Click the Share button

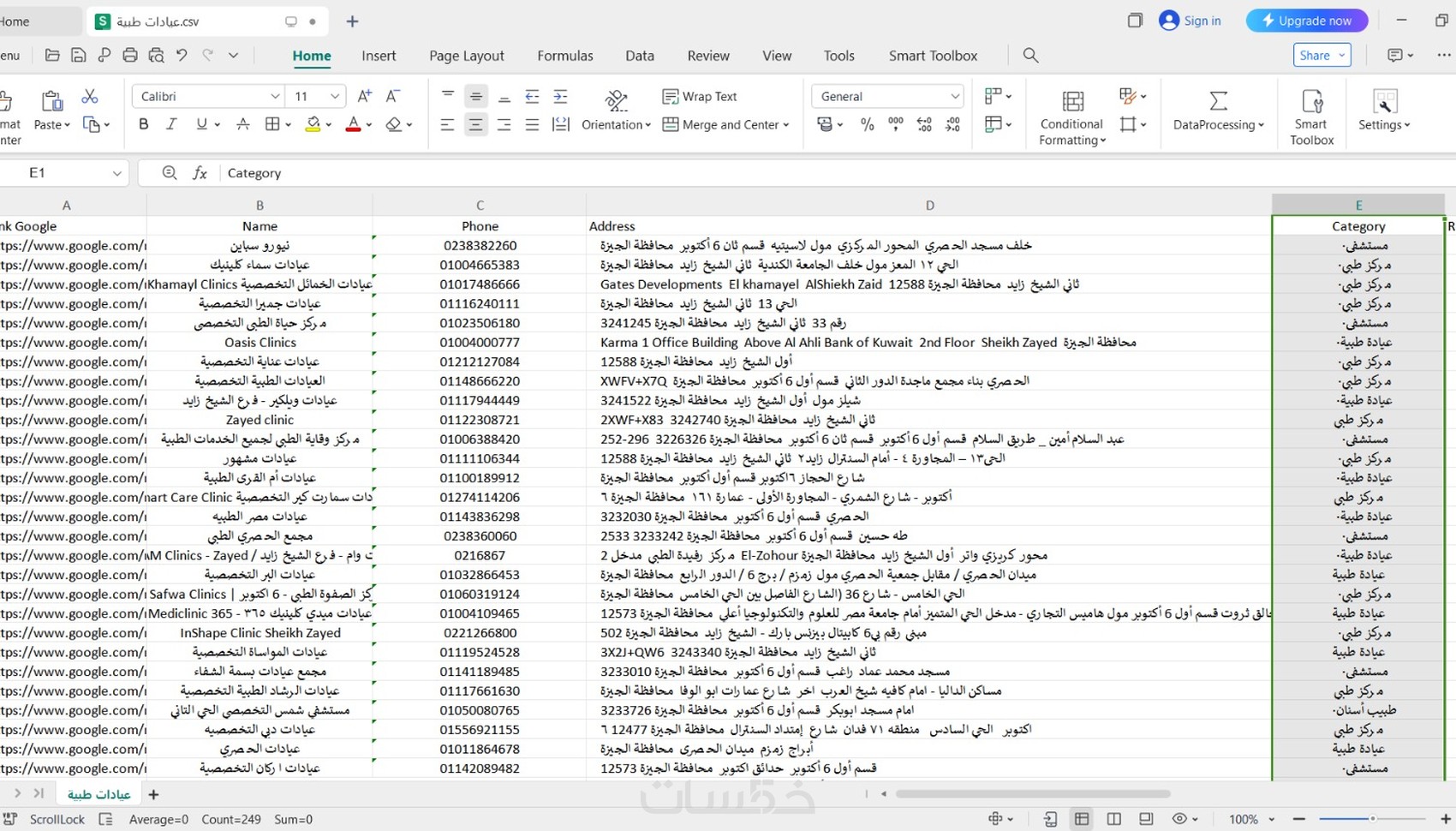point(1322,56)
